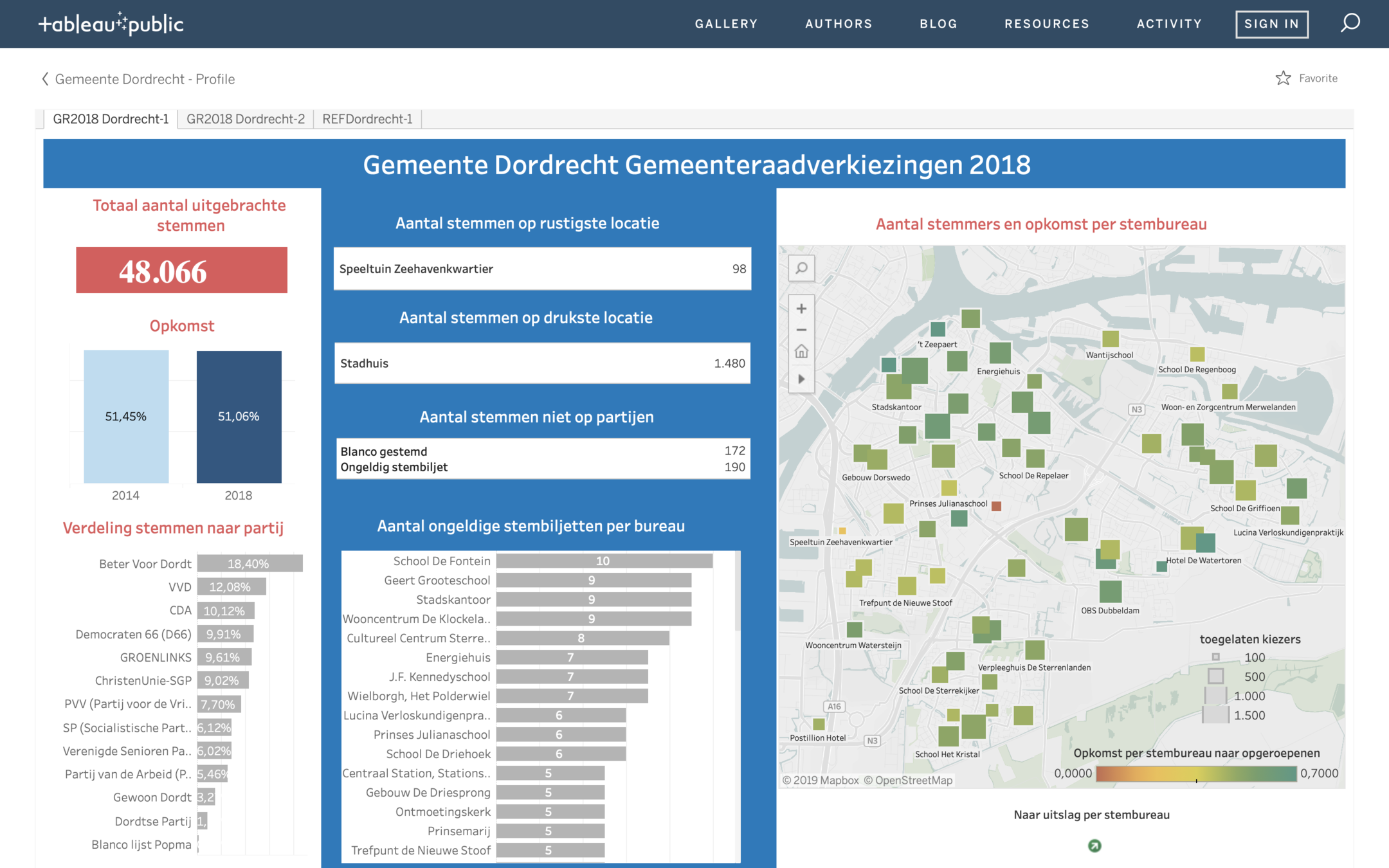Screen dimensions: 1389x868
Task: Switch to GR2018 Dordrecht-2 tab
Action: point(245,119)
